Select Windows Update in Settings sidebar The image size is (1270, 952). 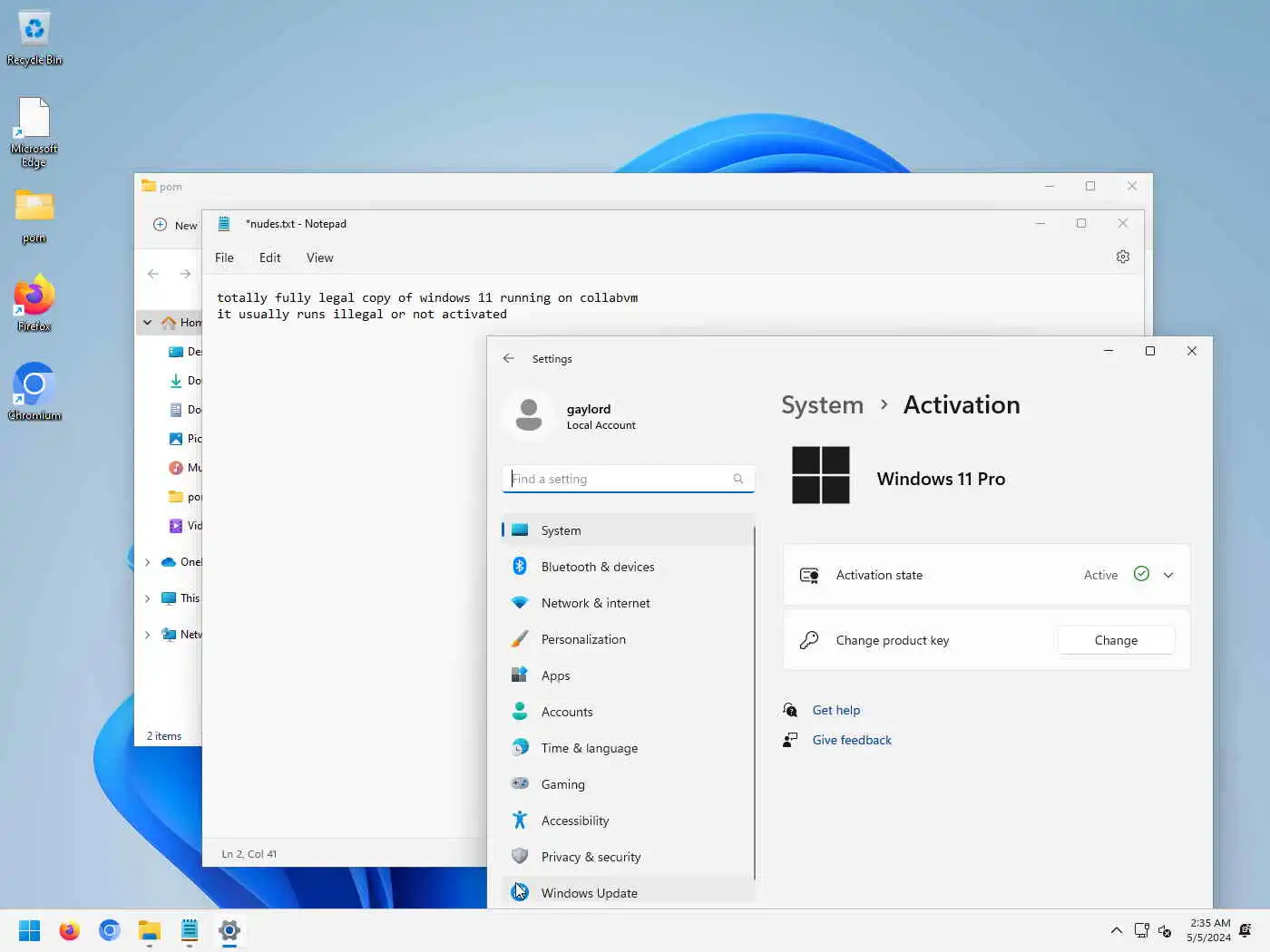tap(628, 893)
